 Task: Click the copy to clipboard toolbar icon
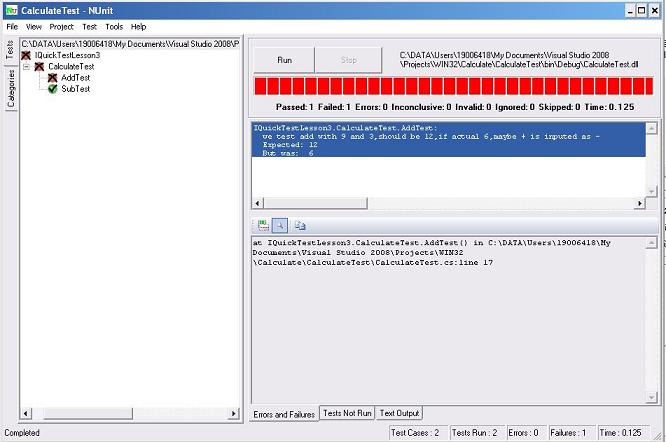pyautogui.click(x=300, y=225)
